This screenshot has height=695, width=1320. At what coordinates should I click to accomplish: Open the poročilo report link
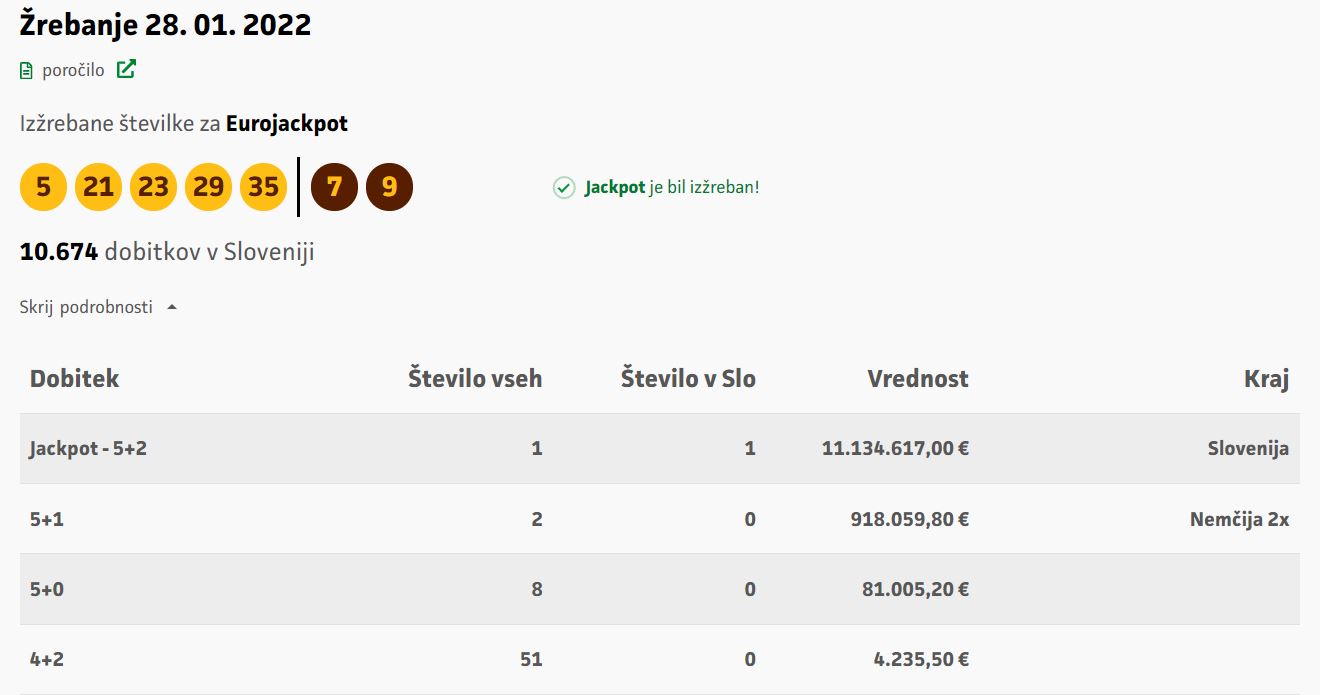click(x=73, y=71)
